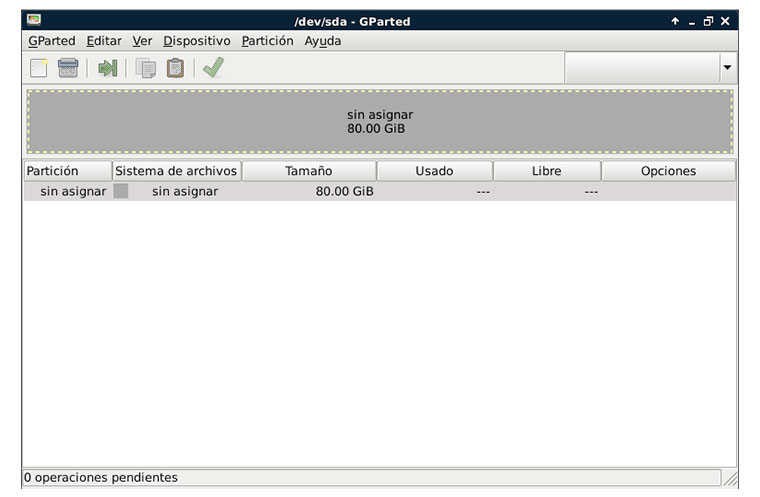Sort by Usado column header

(434, 171)
